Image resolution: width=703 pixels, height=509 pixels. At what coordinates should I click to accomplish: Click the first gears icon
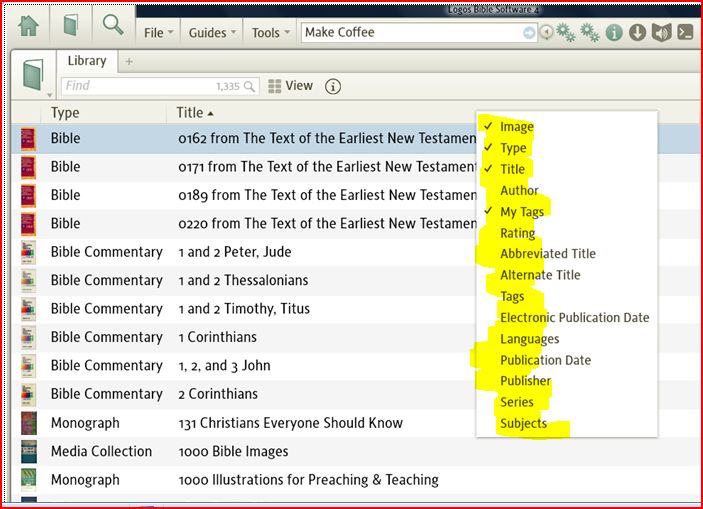566,32
